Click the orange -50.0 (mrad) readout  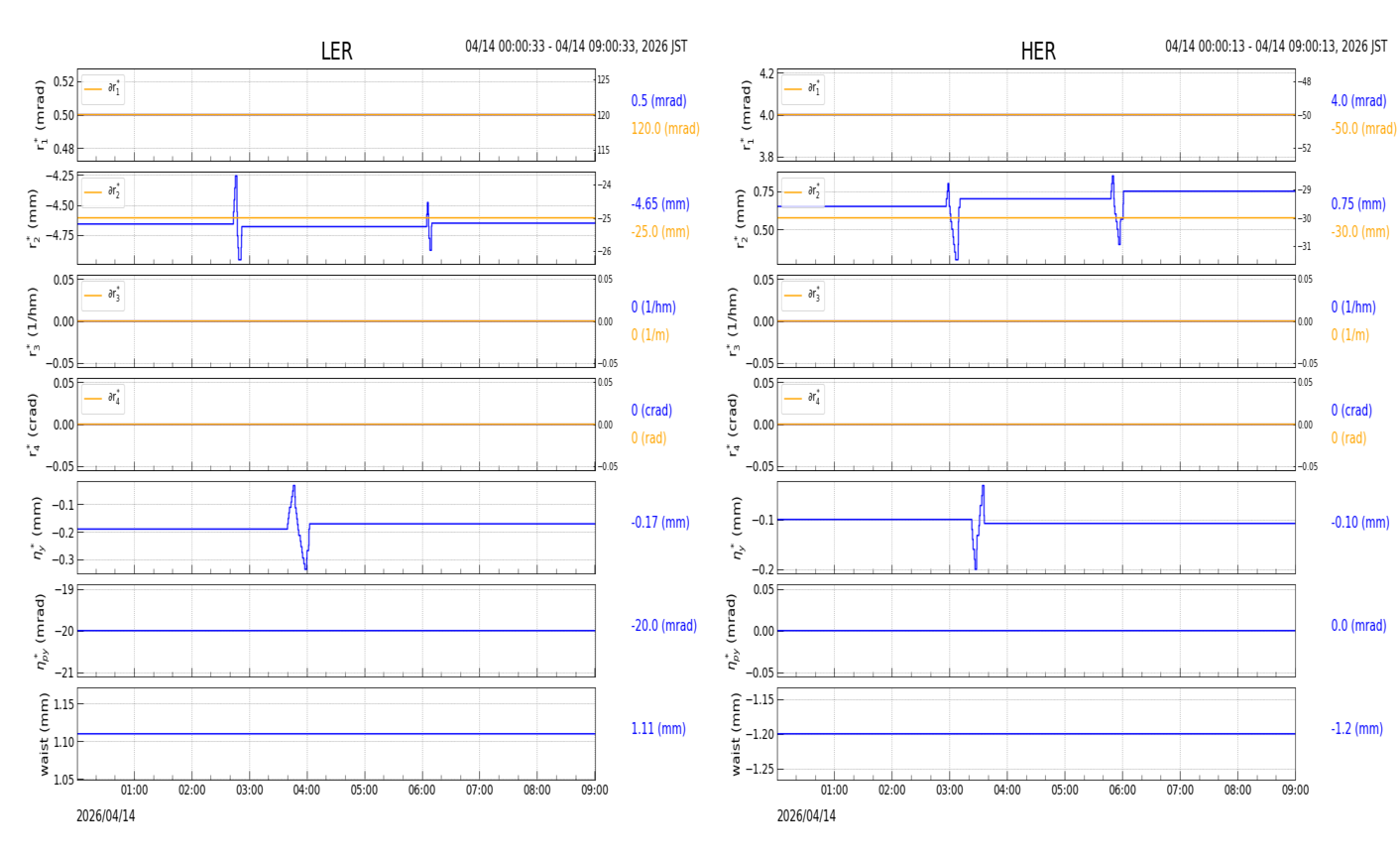click(1363, 128)
